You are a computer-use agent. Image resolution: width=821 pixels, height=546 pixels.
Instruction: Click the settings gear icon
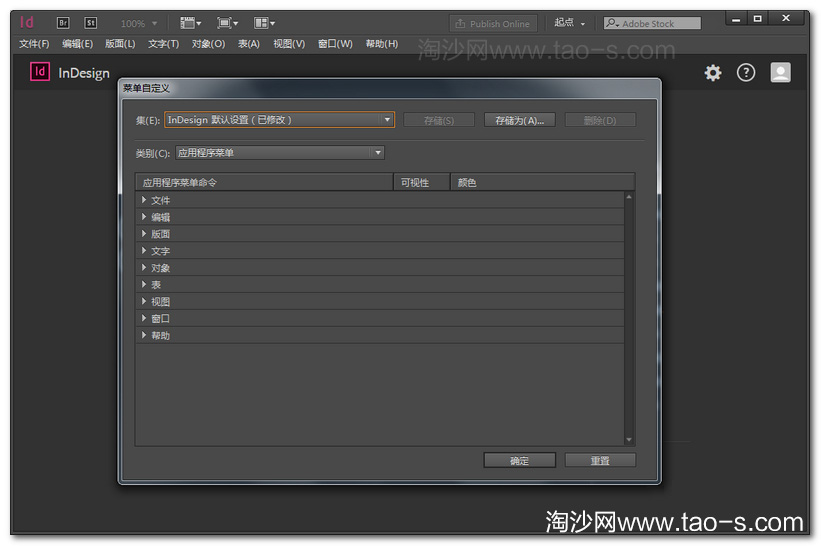[713, 73]
